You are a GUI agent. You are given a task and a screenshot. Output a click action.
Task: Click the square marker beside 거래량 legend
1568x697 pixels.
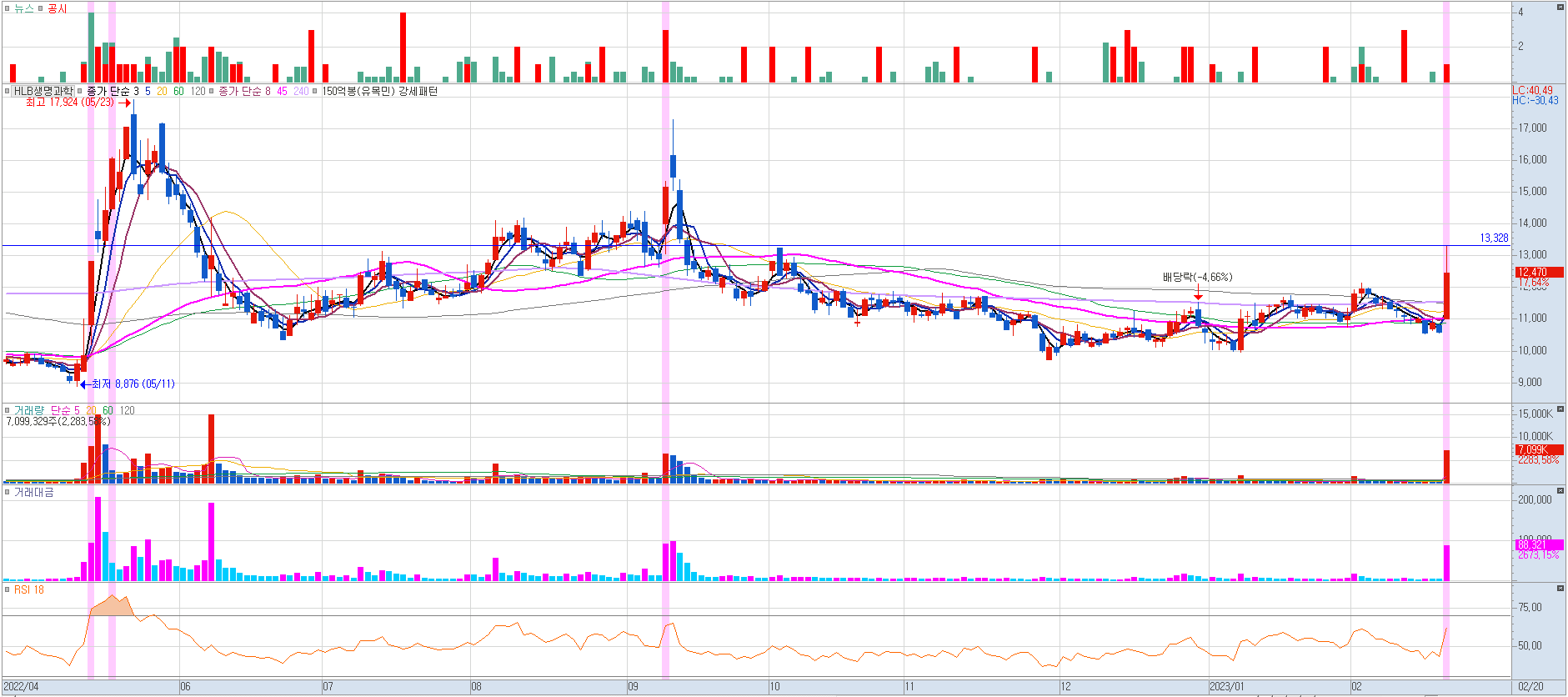point(8,410)
